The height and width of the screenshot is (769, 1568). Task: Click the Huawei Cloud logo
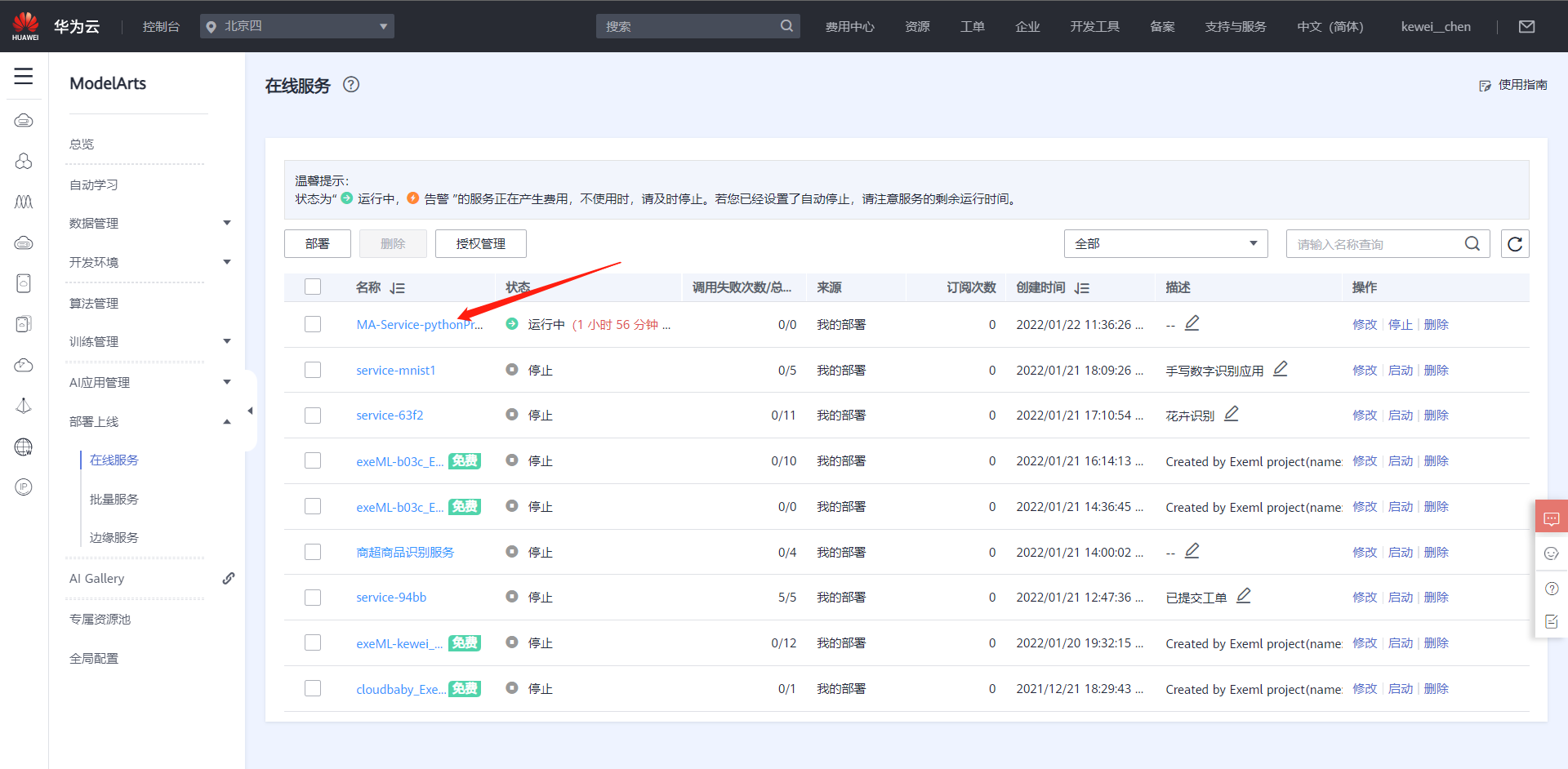pyautogui.click(x=25, y=26)
